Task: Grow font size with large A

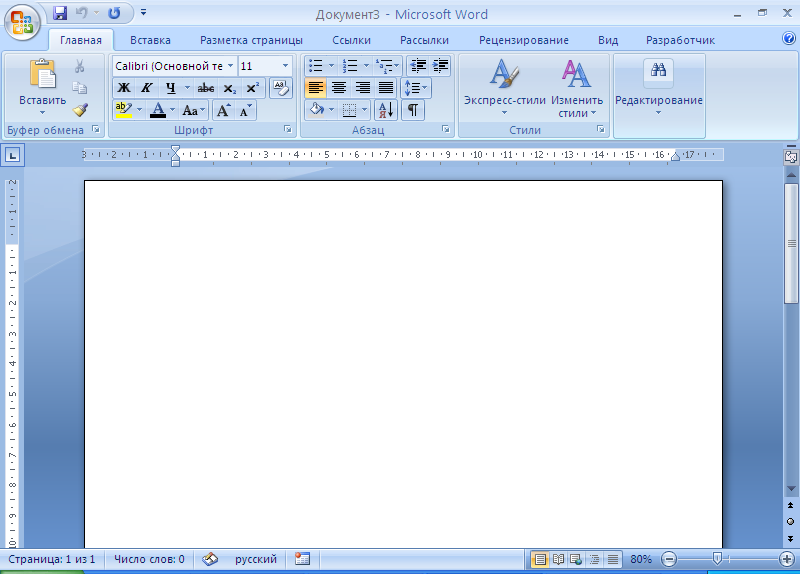Action: click(x=223, y=110)
